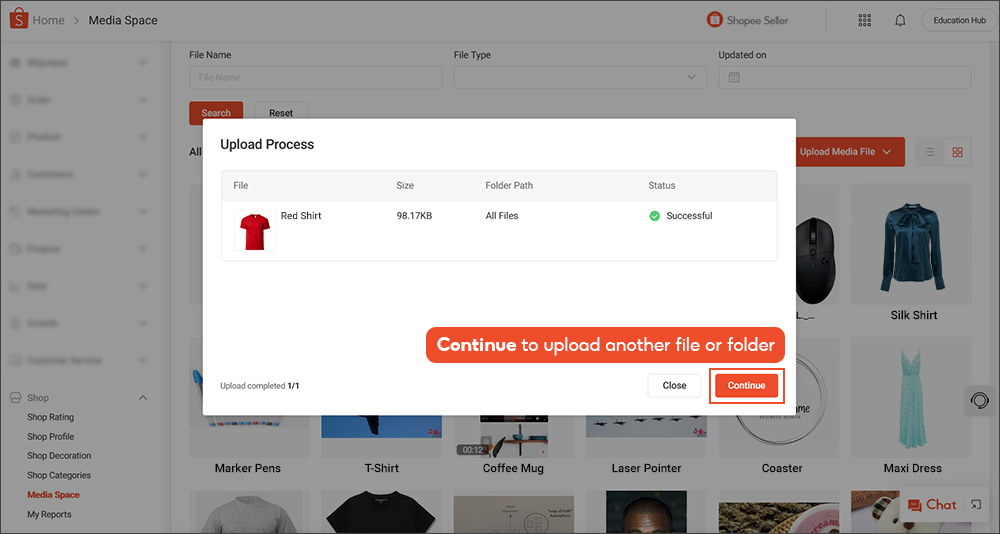Click the Shopee logo icon
The width and height of the screenshot is (1000, 534).
pos(18,19)
